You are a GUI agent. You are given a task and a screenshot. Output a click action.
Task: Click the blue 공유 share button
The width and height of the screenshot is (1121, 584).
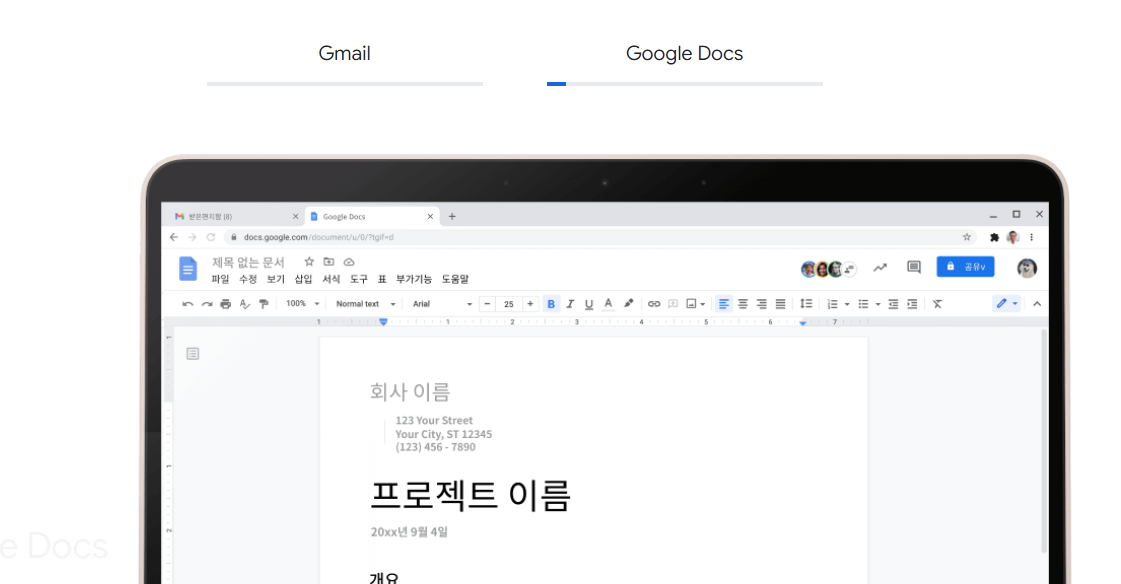(965, 267)
